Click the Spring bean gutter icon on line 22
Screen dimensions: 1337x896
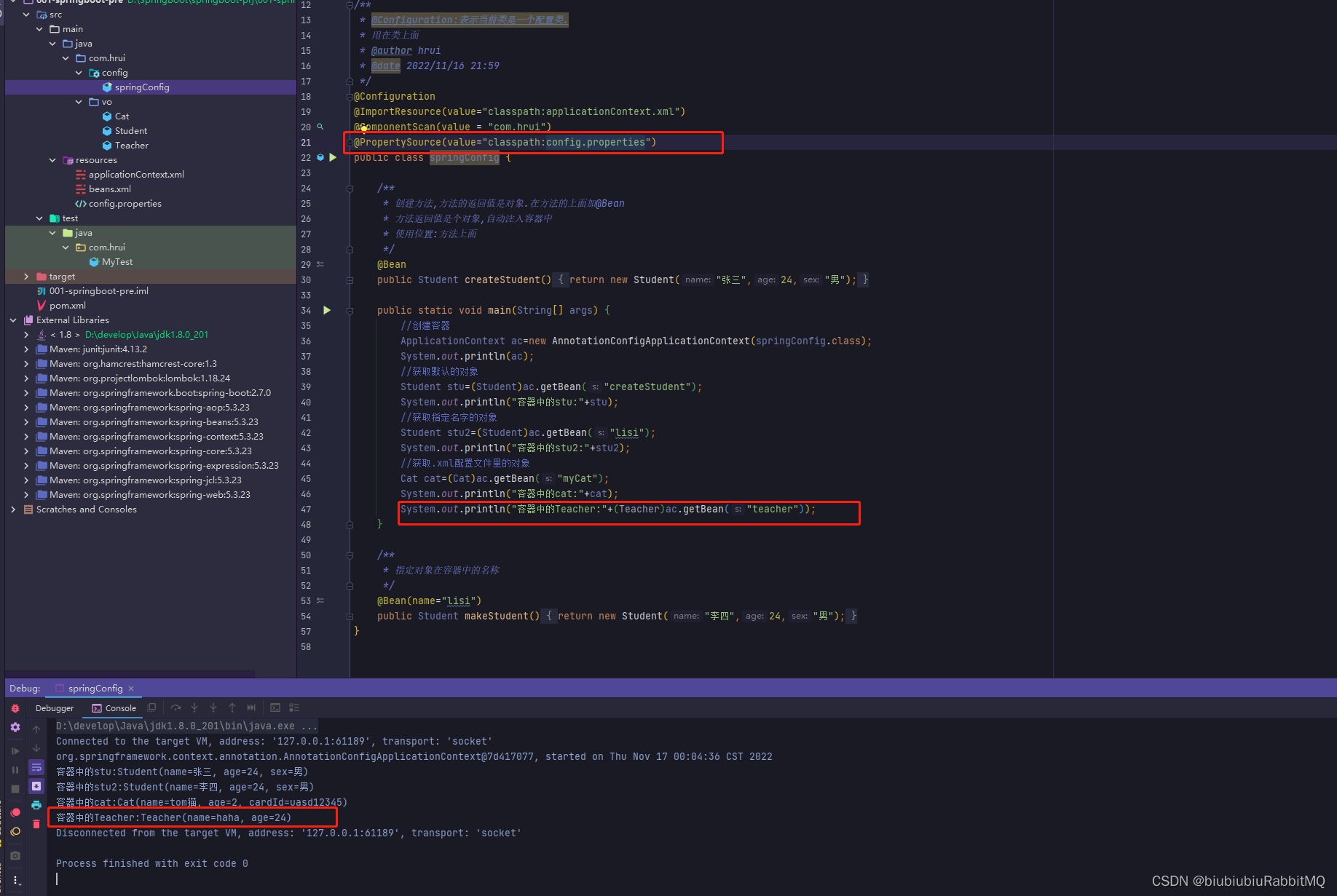click(320, 157)
